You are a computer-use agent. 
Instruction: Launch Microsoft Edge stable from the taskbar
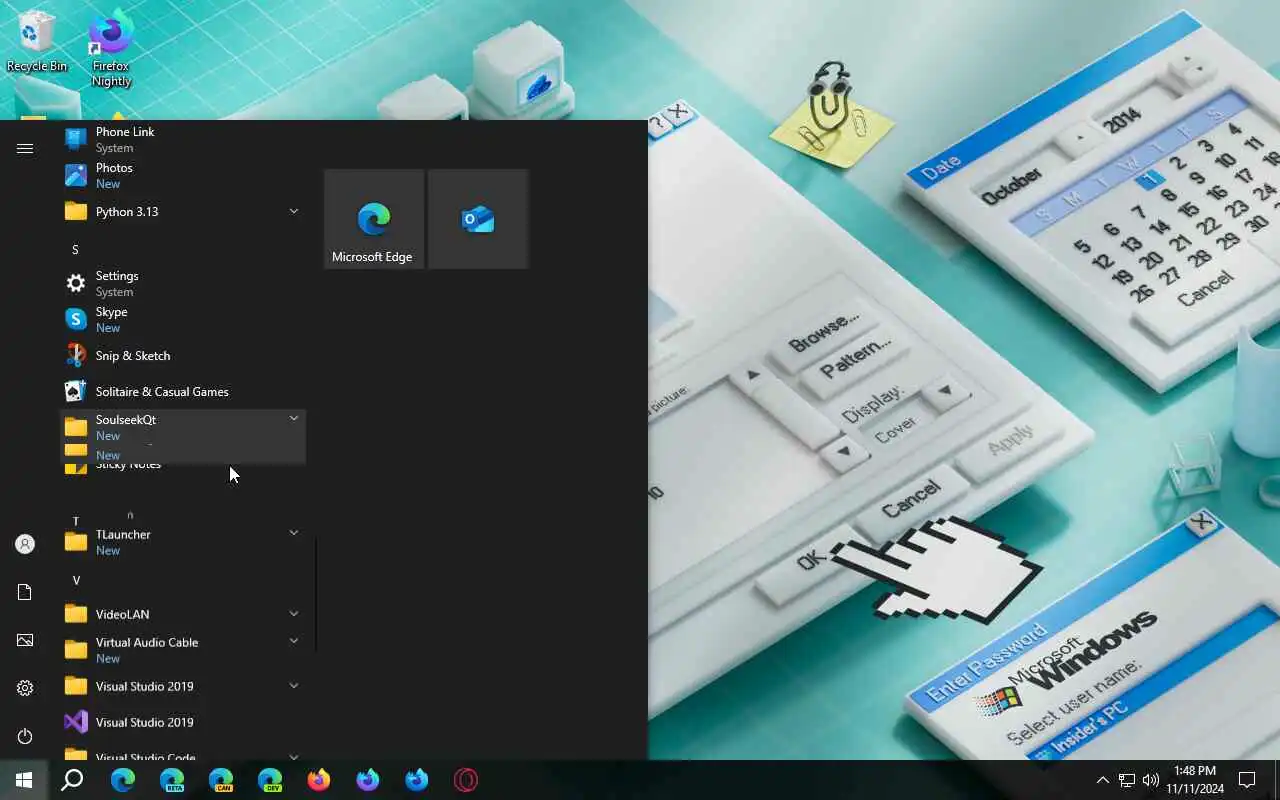tap(123, 780)
